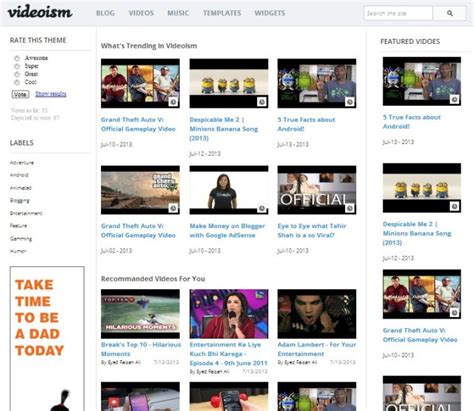Select the Cool rating option

click(17, 82)
